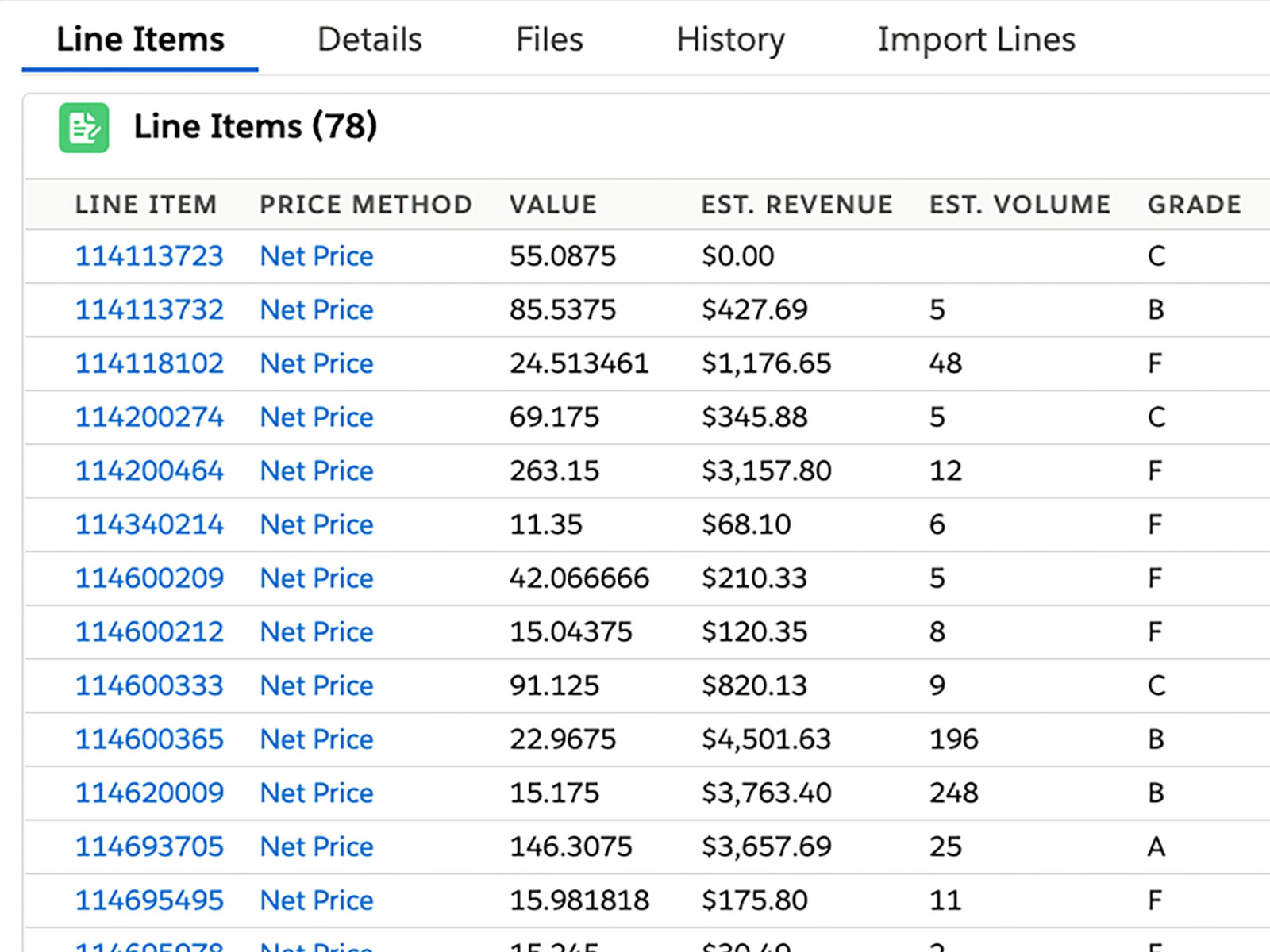
Task: Open line item 114600209
Action: coord(149,578)
